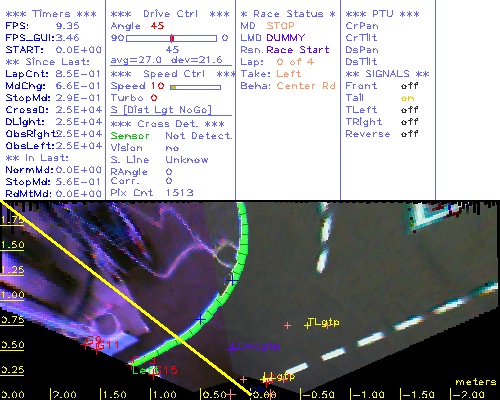
Task: Toggle the Tail signal on indicator
Action: [407, 98]
